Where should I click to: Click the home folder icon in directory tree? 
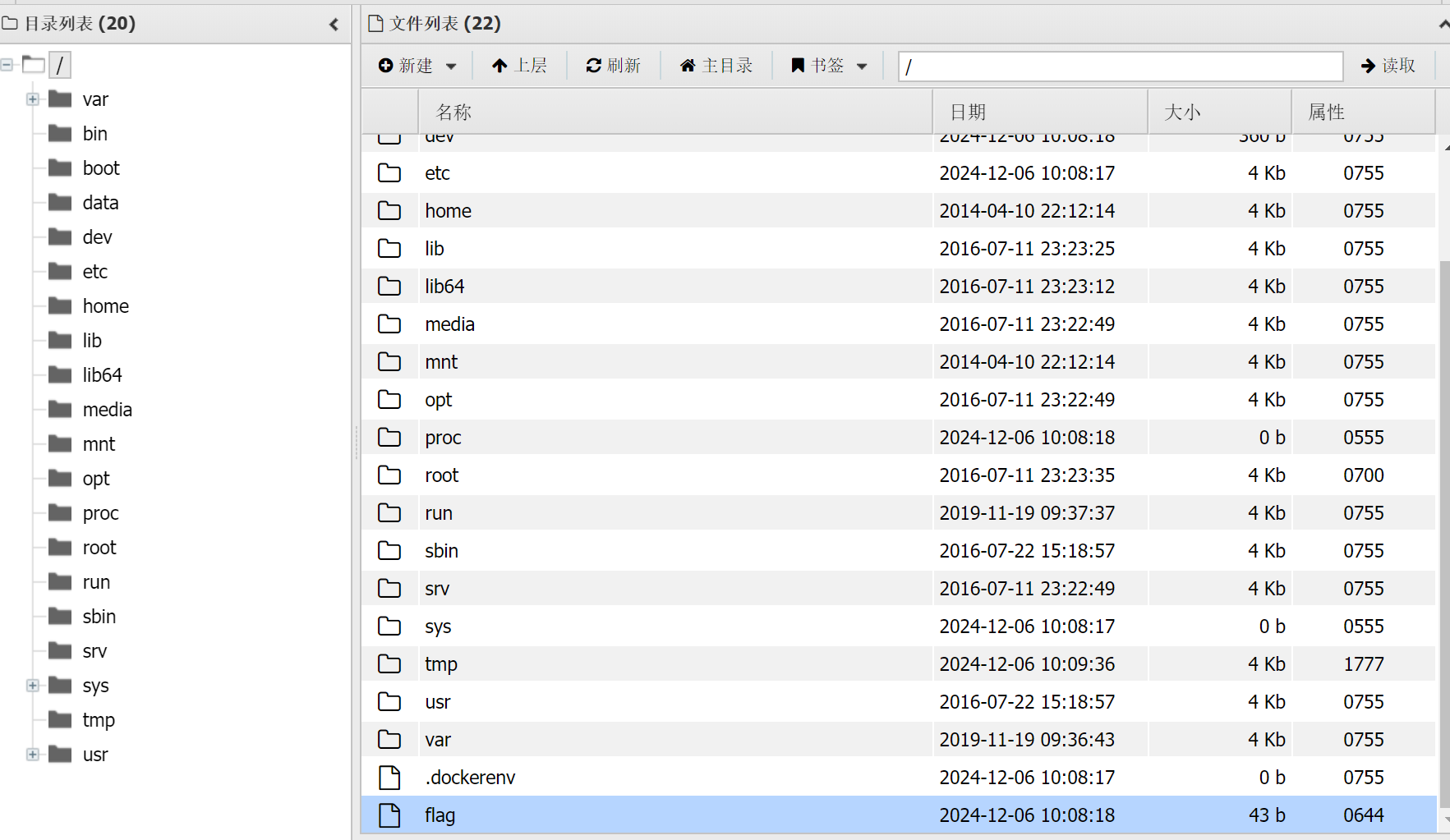click(60, 306)
